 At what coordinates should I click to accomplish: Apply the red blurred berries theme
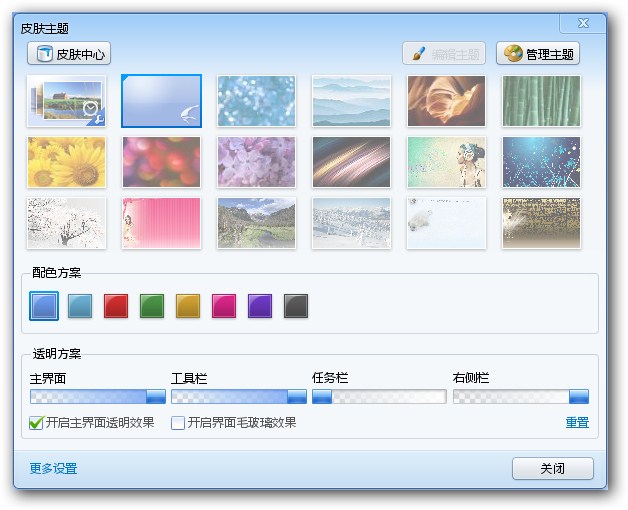(161, 162)
